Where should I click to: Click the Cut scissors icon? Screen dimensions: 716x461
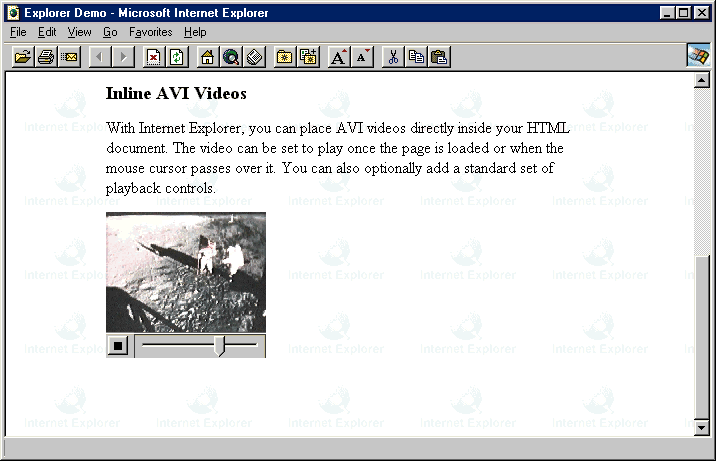(x=393, y=57)
